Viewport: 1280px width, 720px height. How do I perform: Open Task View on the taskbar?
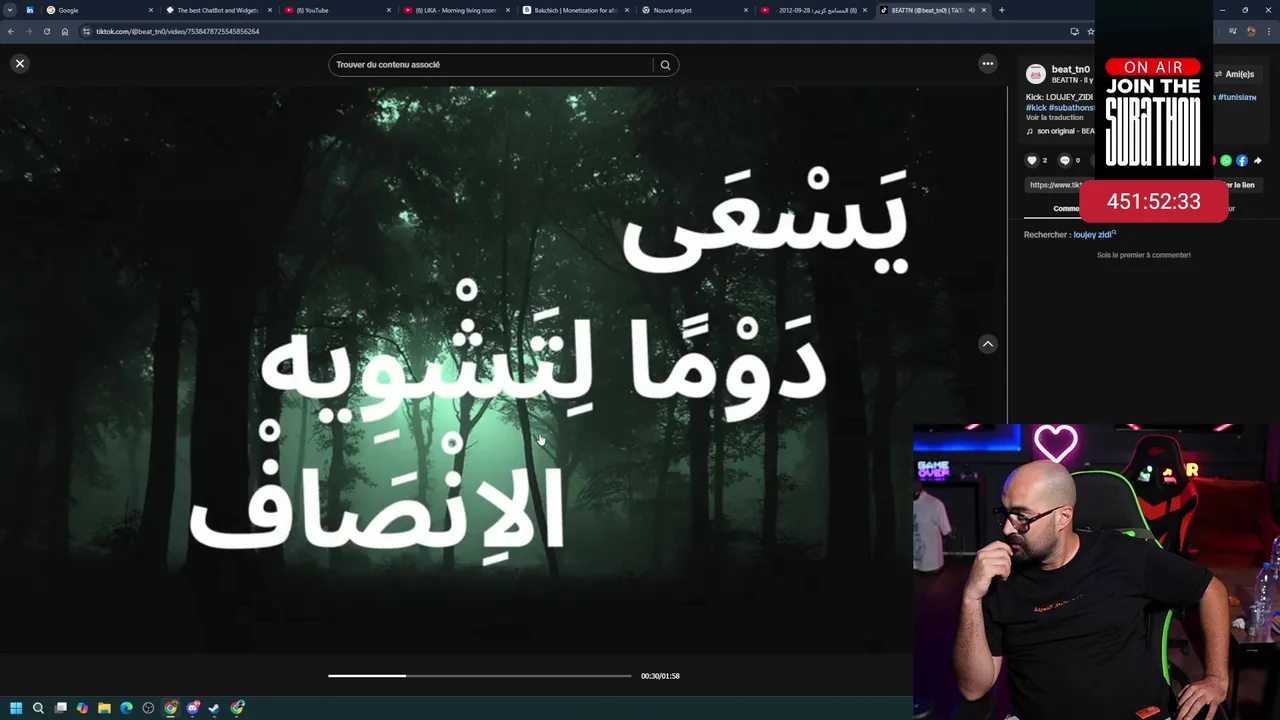[x=60, y=708]
